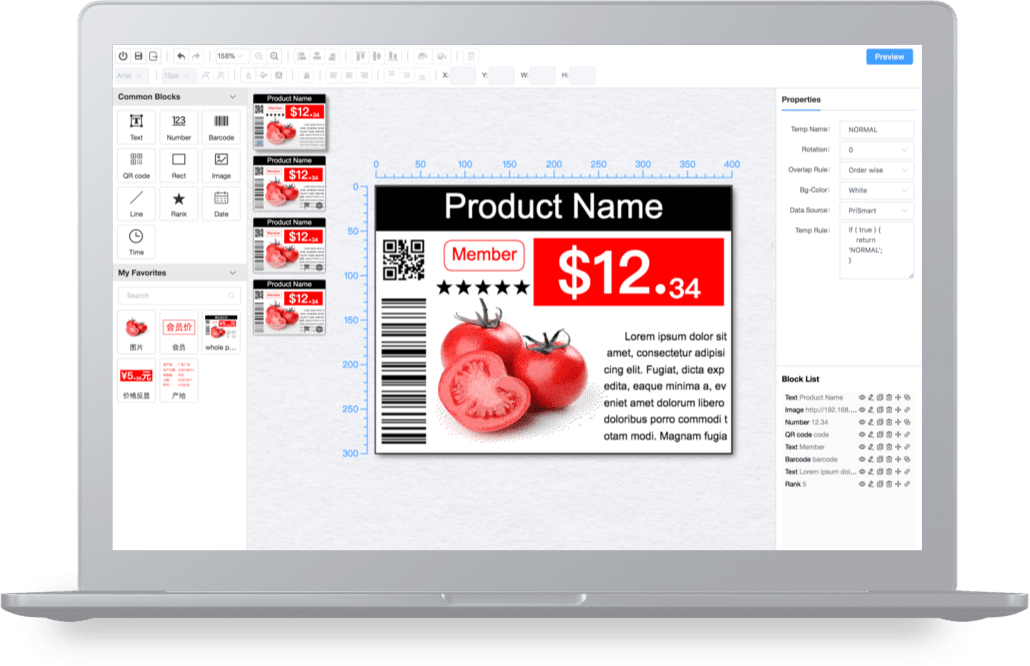This screenshot has height=666, width=1030.
Task: Toggle visibility of the Barcode block
Action: [861, 460]
